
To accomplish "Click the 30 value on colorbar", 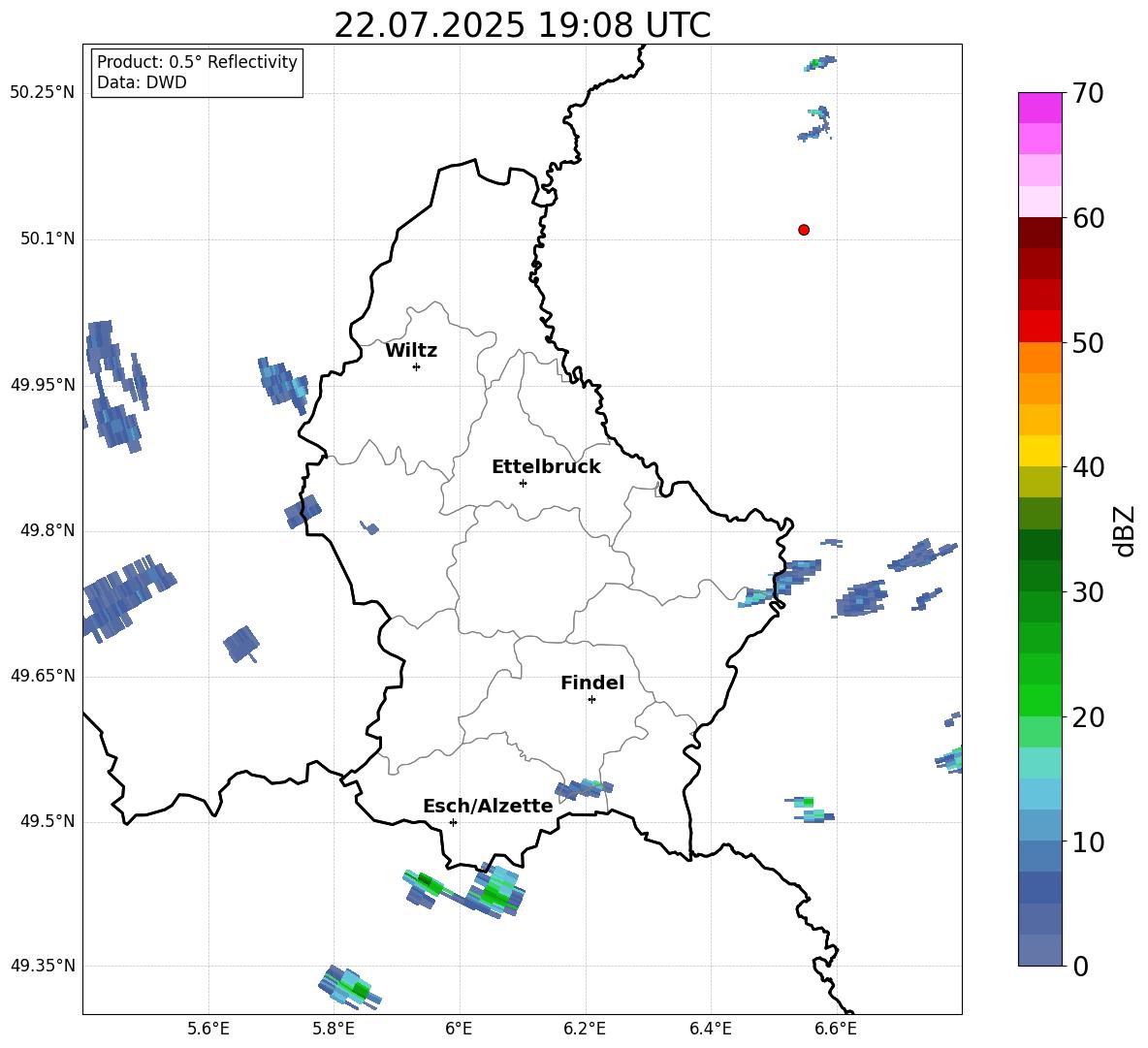I will tap(1088, 592).
